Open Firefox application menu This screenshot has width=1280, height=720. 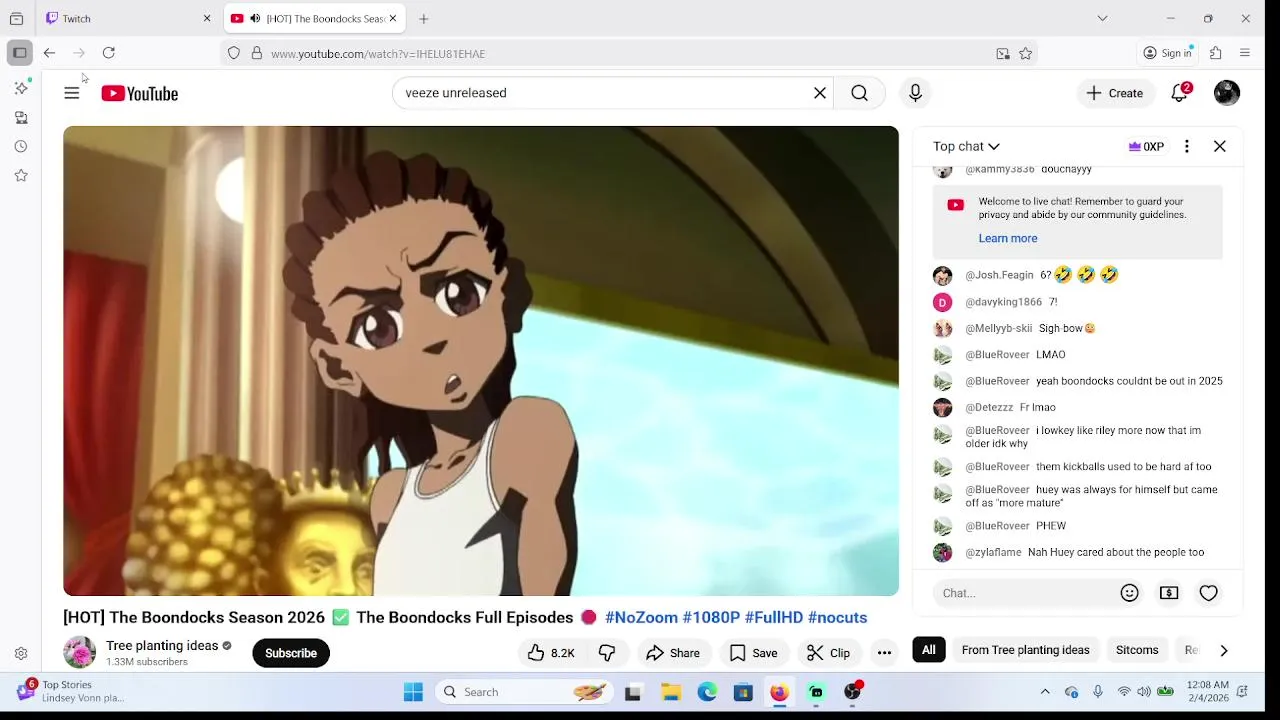(1245, 53)
